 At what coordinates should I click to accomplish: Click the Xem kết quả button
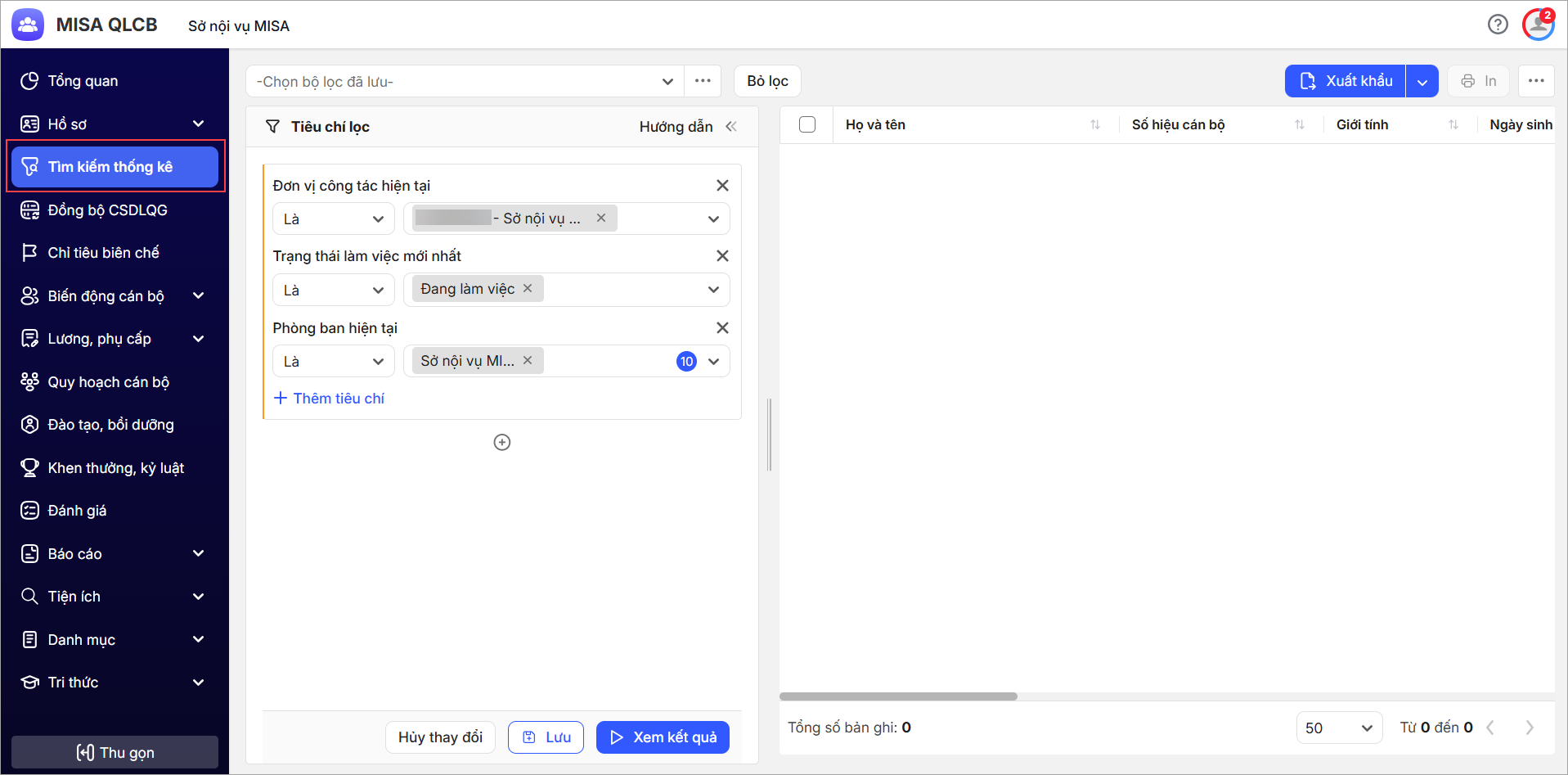[x=663, y=737]
